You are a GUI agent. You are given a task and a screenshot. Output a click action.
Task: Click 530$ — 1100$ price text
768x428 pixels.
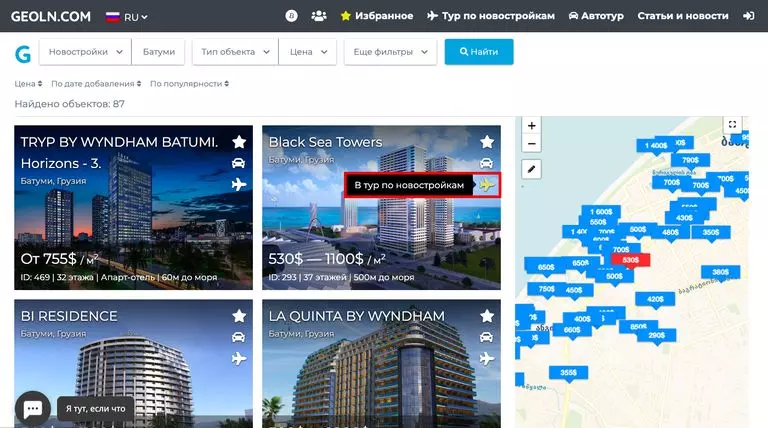(x=327, y=259)
